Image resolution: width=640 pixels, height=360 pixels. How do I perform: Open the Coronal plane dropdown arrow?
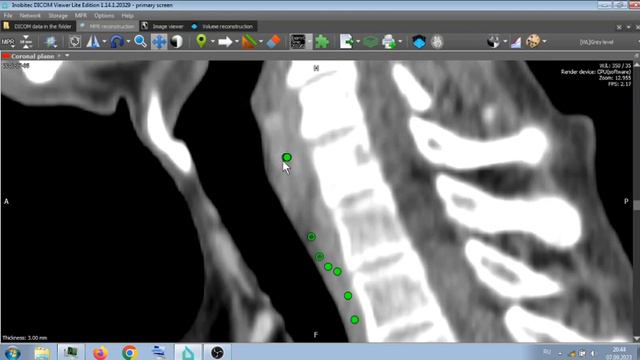pos(67,56)
